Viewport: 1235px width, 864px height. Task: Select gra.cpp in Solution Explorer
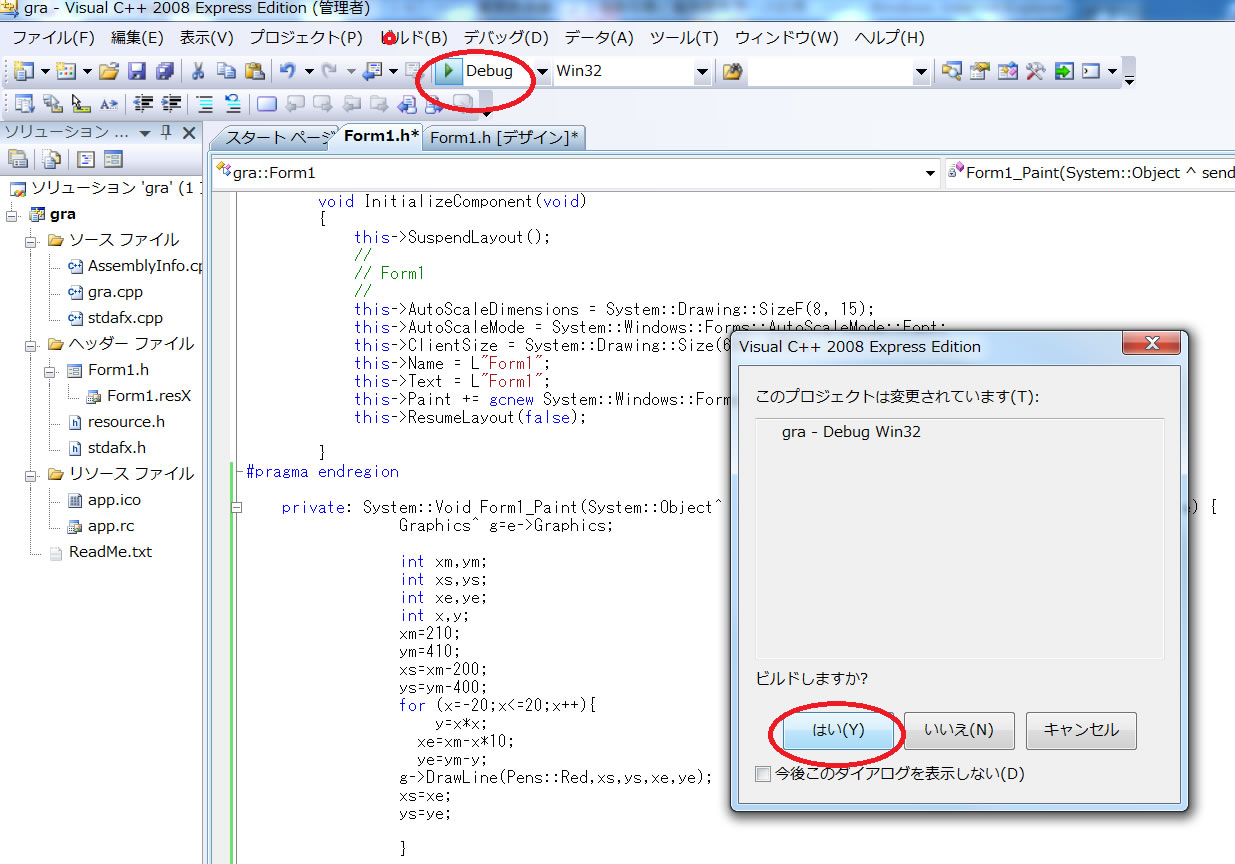(115, 292)
